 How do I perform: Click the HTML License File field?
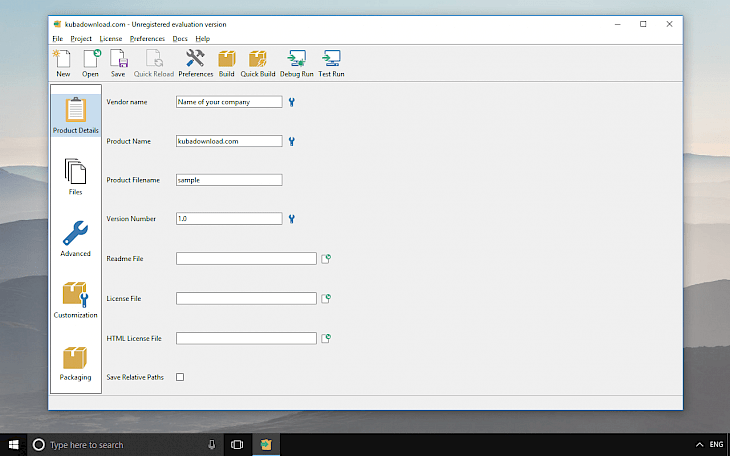[x=246, y=339]
